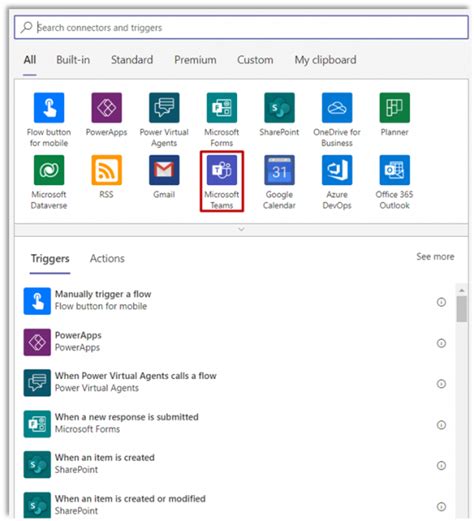Collapse the connectors panel with chevron
The height and width of the screenshot is (521, 474).
click(241, 229)
